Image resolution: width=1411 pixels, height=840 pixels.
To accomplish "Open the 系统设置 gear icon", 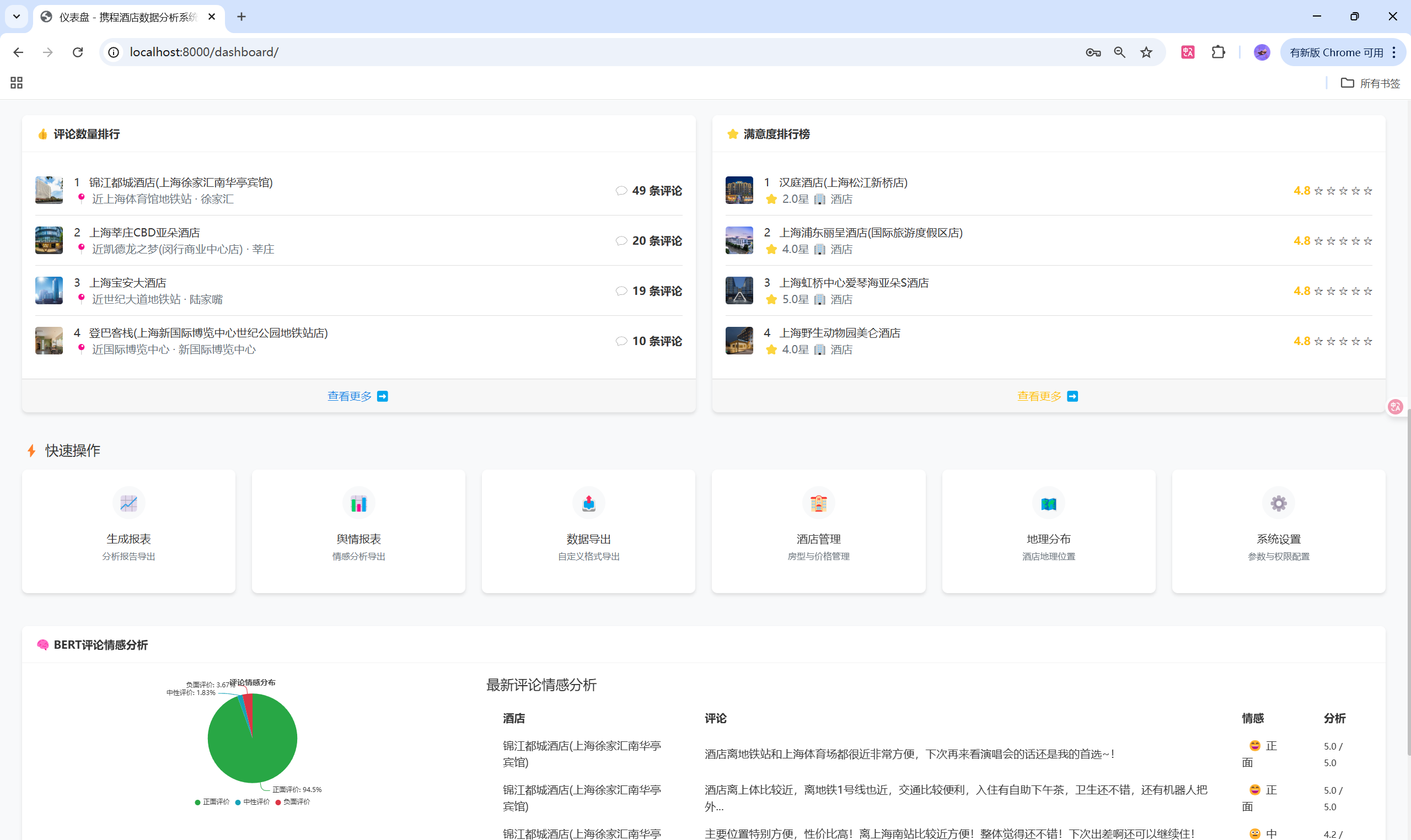I will tap(1278, 503).
